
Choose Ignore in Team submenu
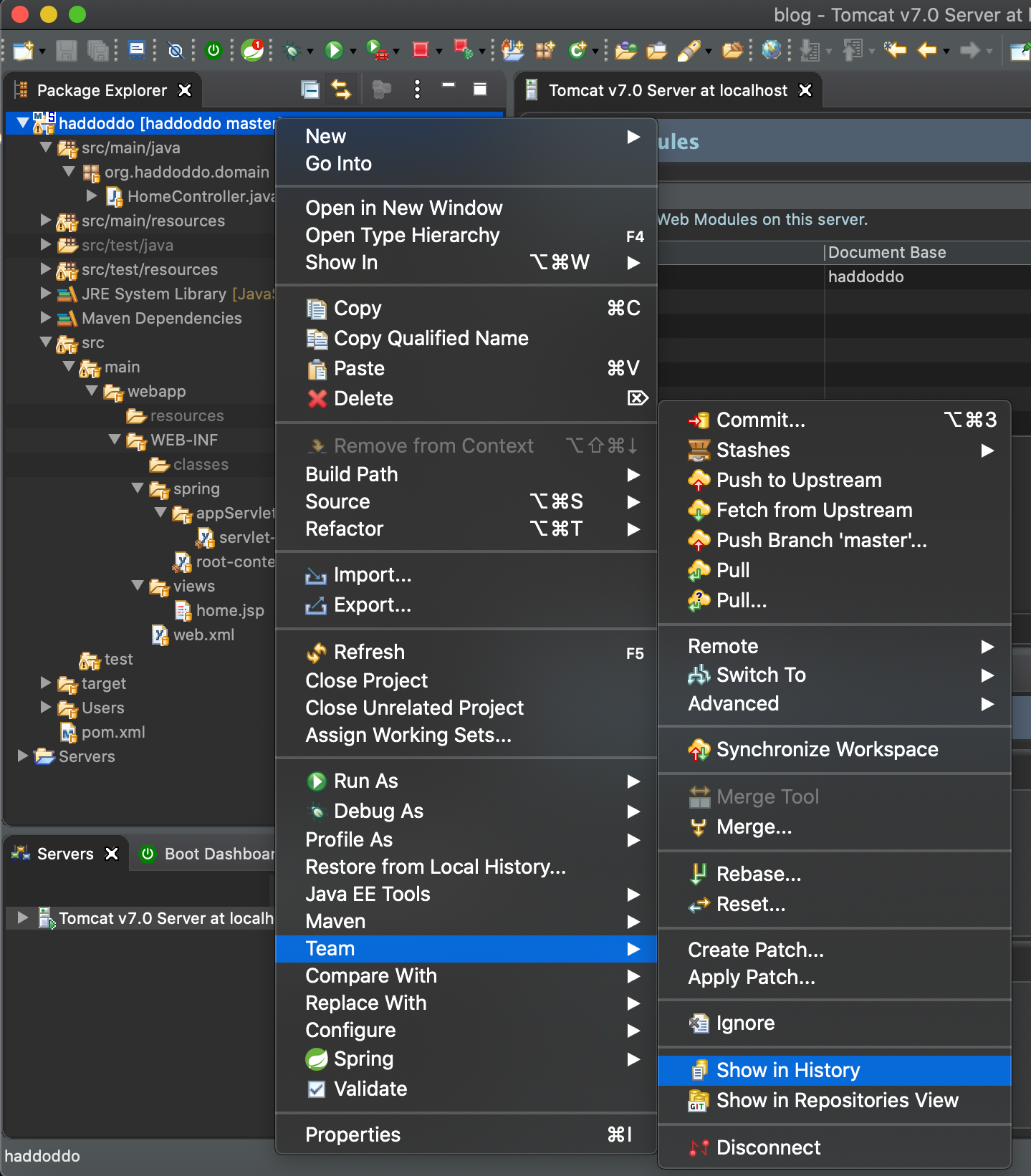tap(834, 1023)
